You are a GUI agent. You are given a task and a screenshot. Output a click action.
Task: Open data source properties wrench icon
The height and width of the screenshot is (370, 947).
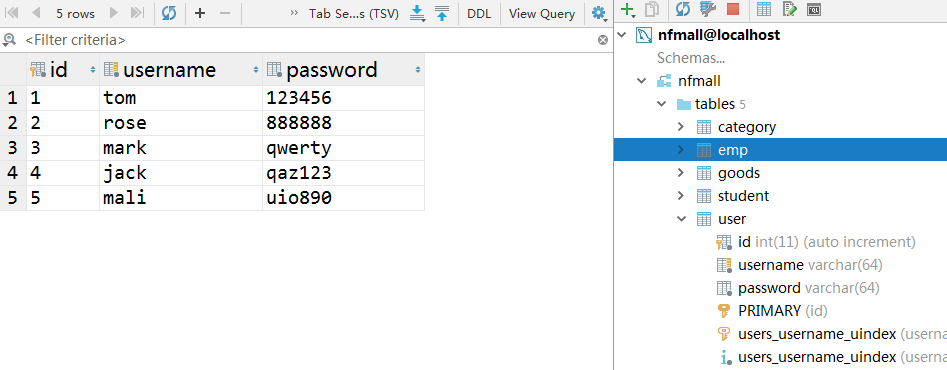(x=707, y=9)
